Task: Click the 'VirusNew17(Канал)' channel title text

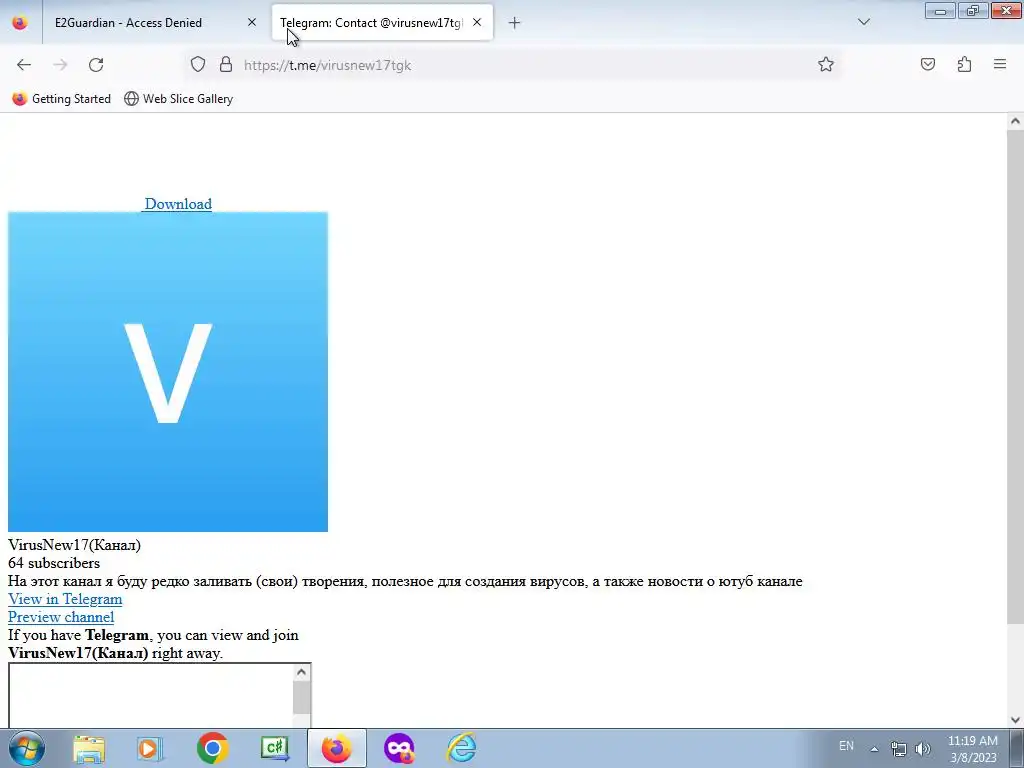Action: 74,545
